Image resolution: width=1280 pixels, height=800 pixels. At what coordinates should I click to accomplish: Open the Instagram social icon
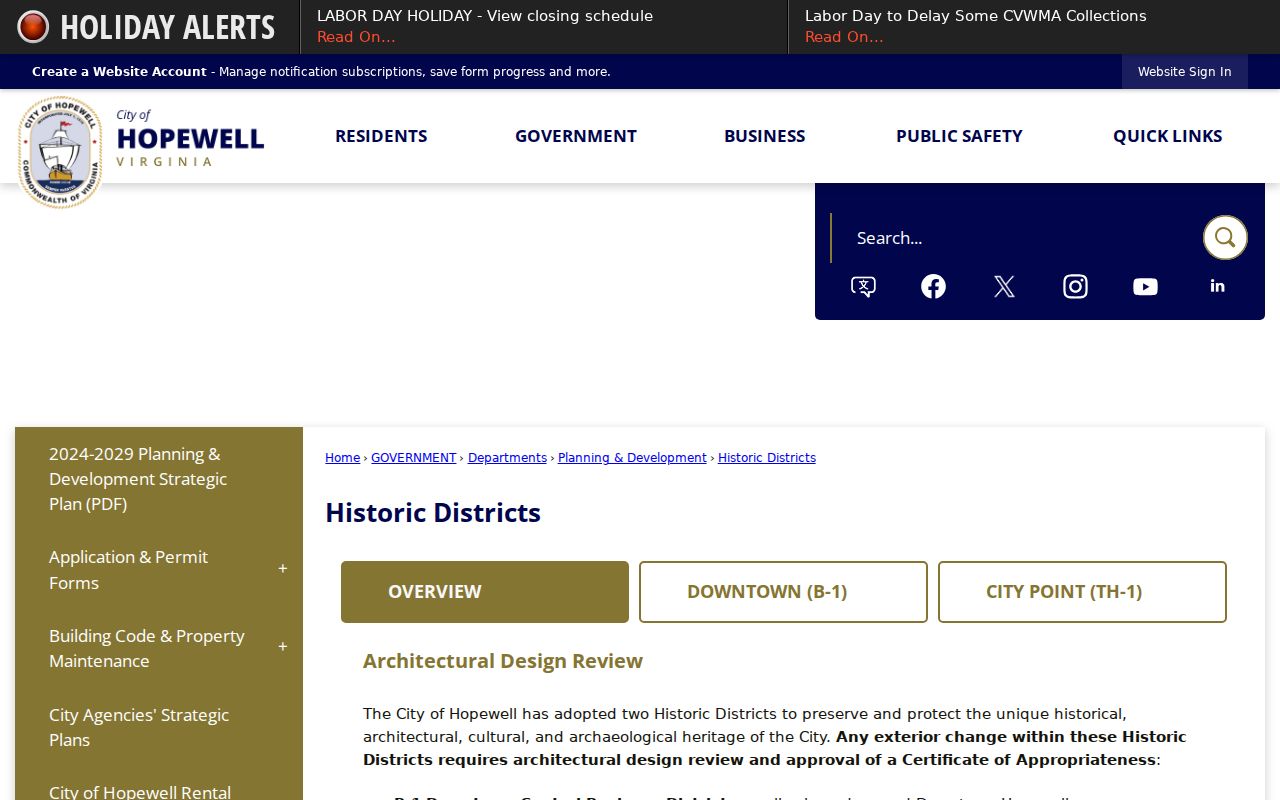(x=1075, y=287)
